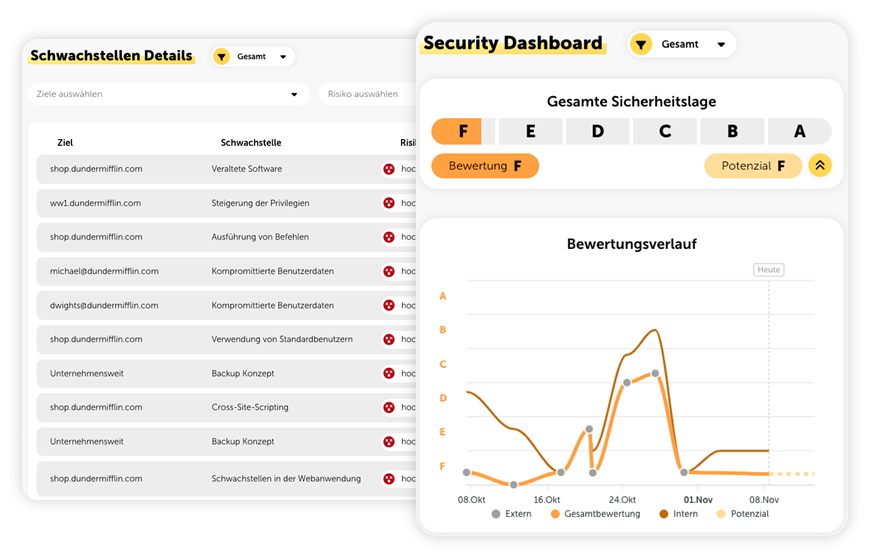Image resolution: width=870 pixels, height=558 pixels.
Task: Click the red risk icon in Veraltete Software row
Action: [389, 169]
